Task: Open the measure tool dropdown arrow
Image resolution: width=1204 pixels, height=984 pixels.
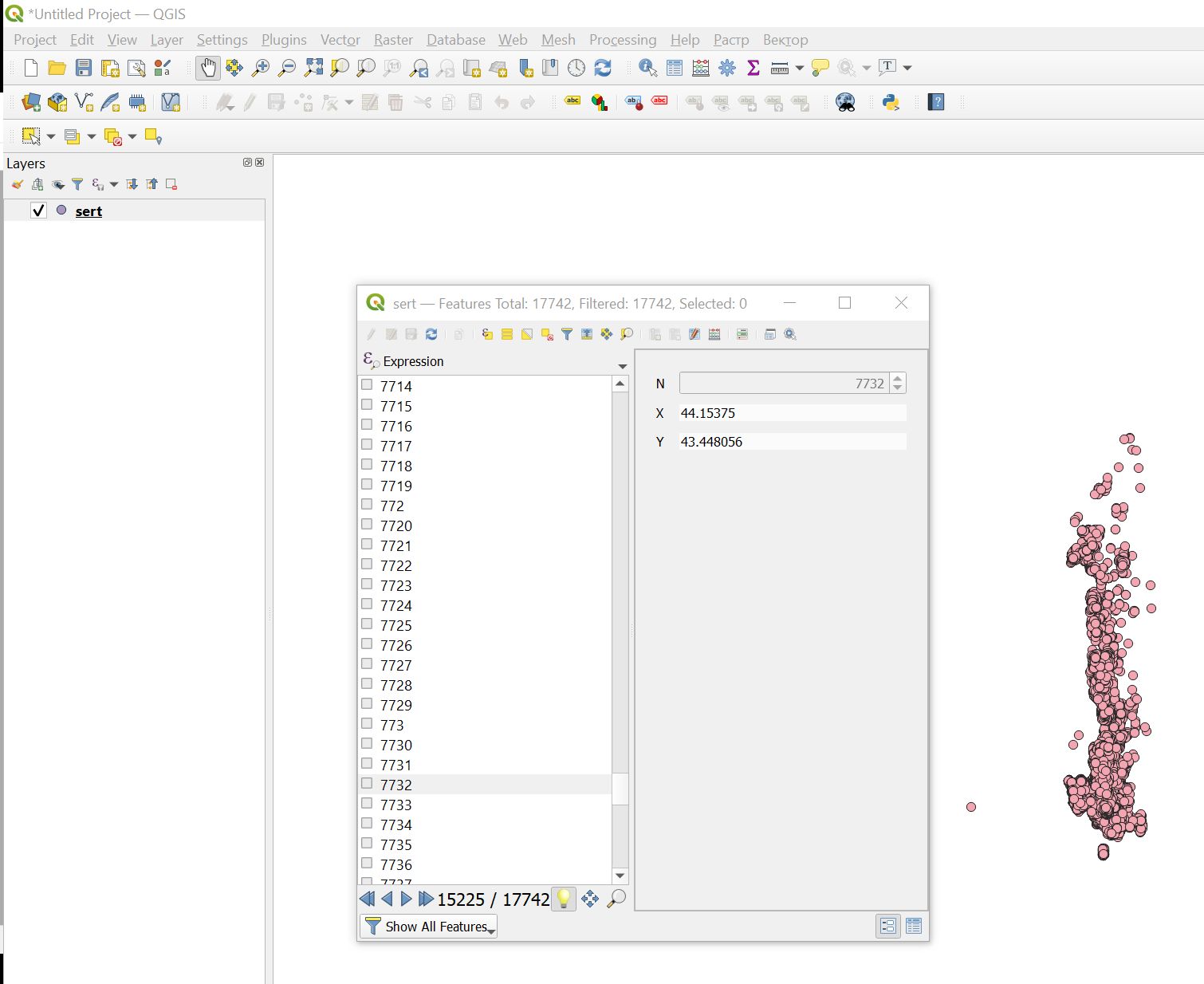Action: coord(799,69)
